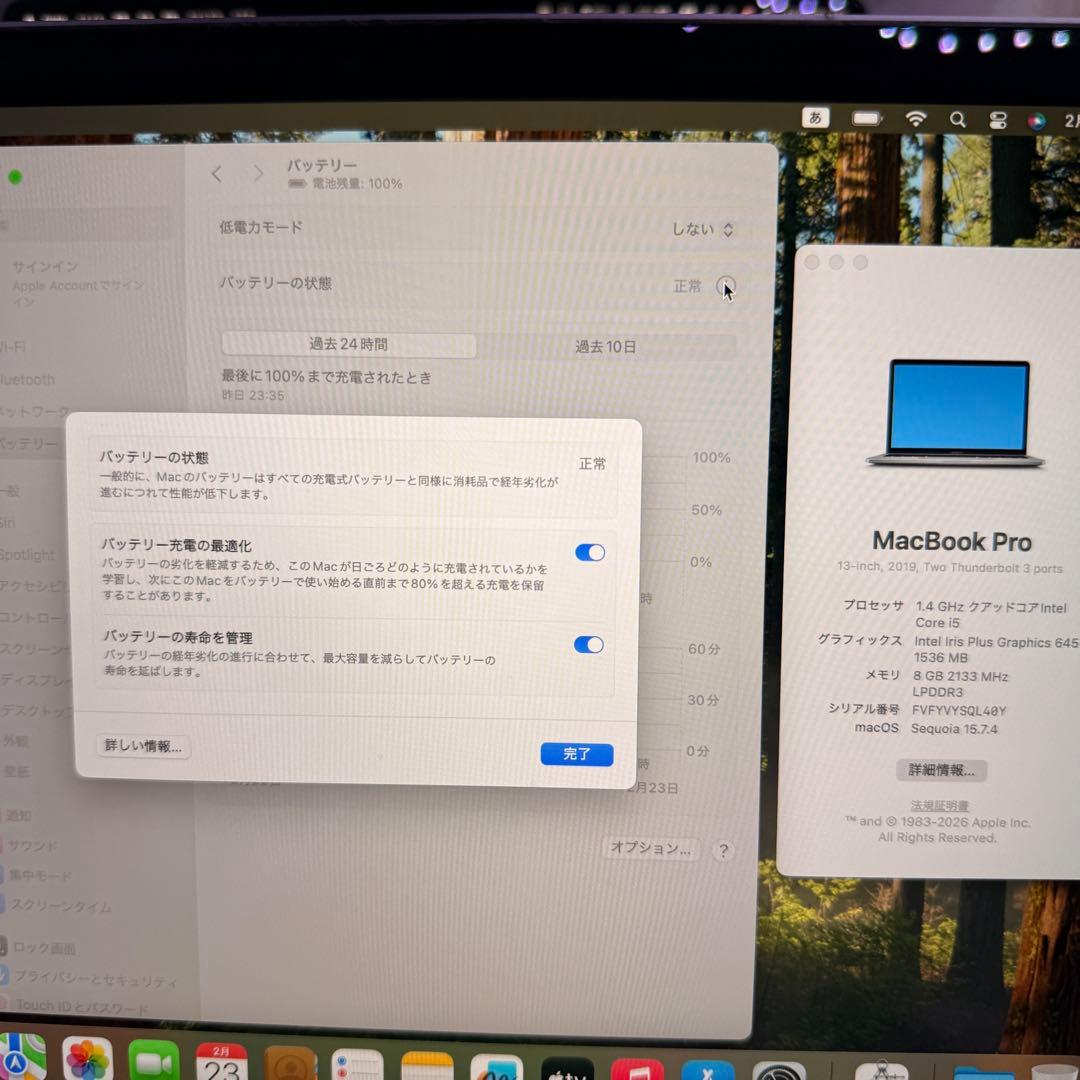Open help with the question mark button
The width and height of the screenshot is (1080, 1080).
pos(723,851)
